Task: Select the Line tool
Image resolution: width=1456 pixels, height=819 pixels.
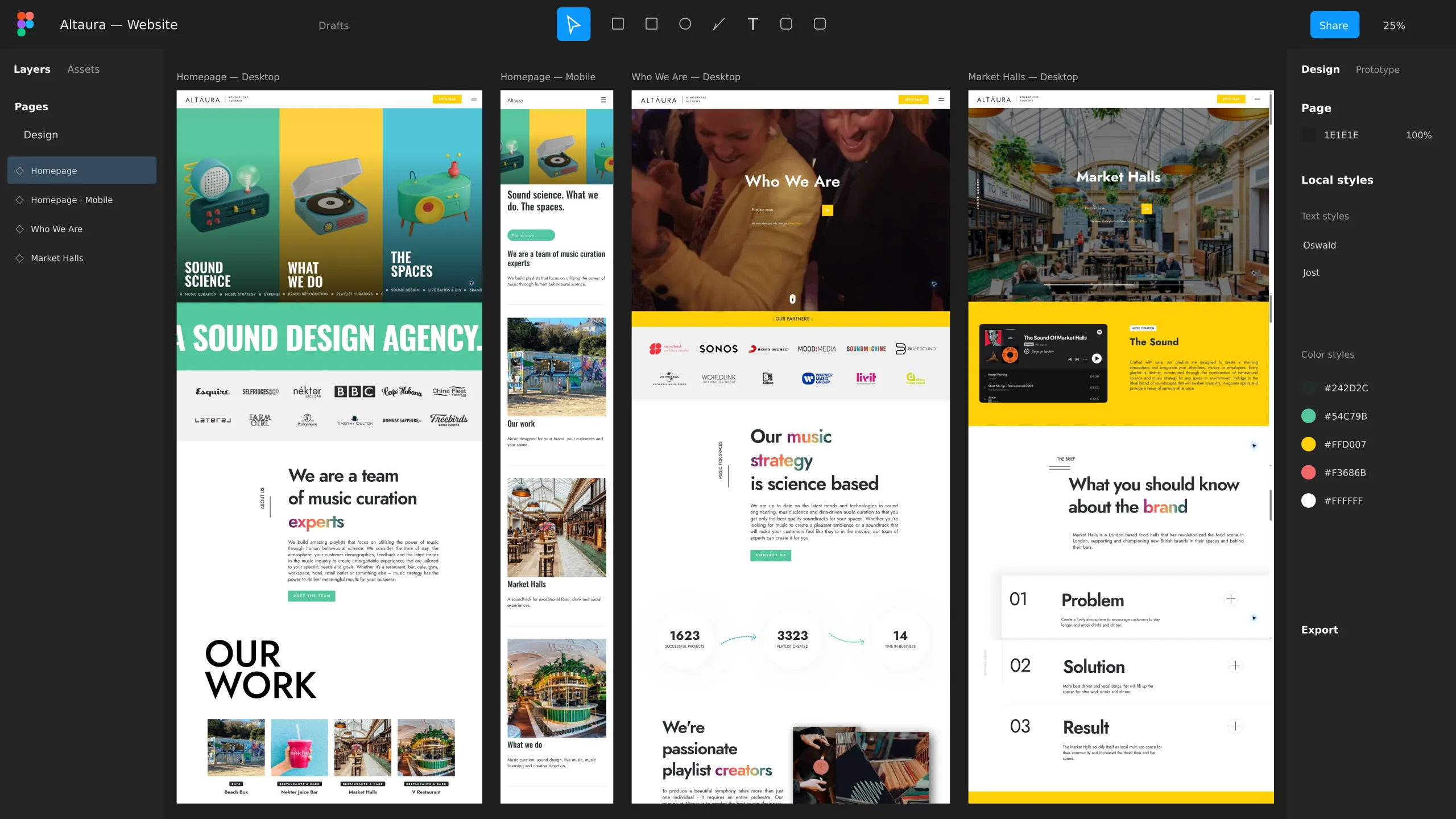Action: (x=719, y=24)
